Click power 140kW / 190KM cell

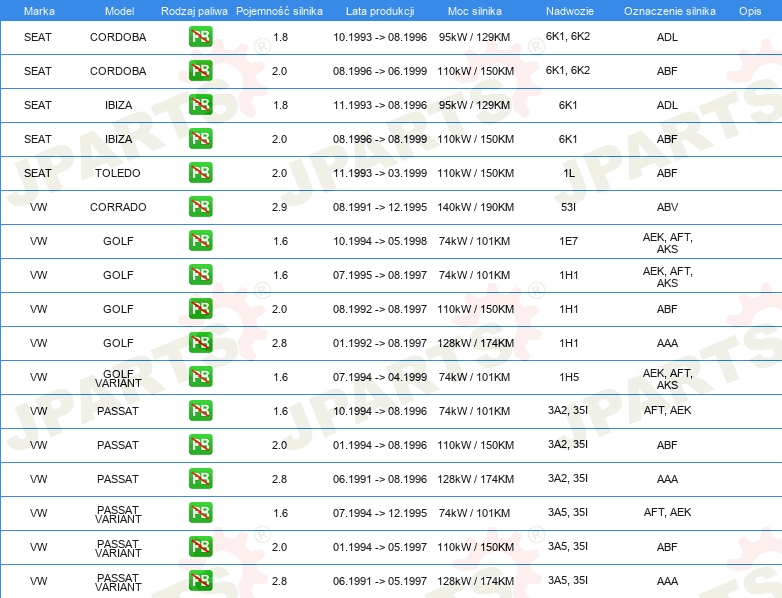coord(476,207)
